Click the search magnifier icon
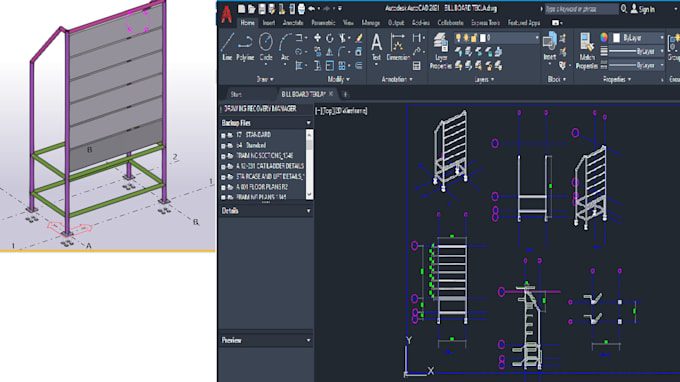The image size is (680, 382). pos(624,9)
